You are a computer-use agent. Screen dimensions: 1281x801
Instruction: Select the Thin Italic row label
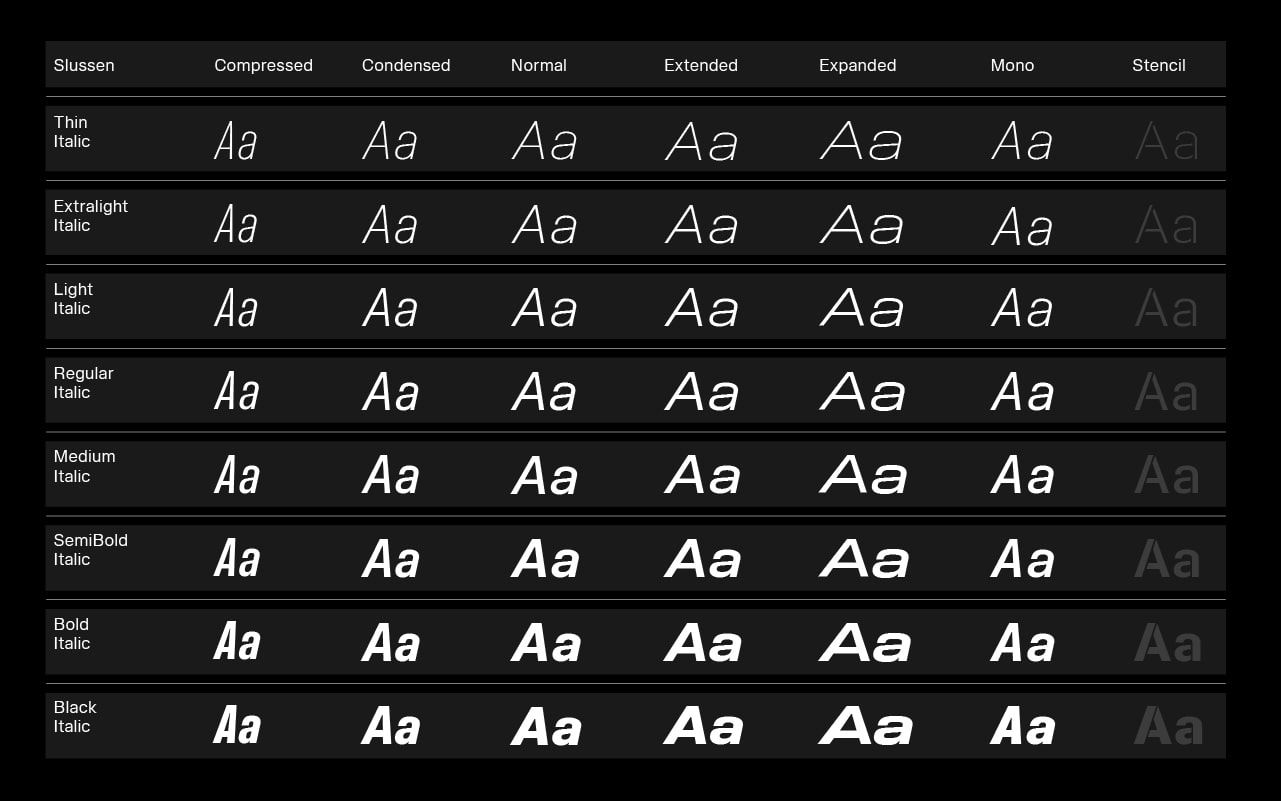click(72, 132)
